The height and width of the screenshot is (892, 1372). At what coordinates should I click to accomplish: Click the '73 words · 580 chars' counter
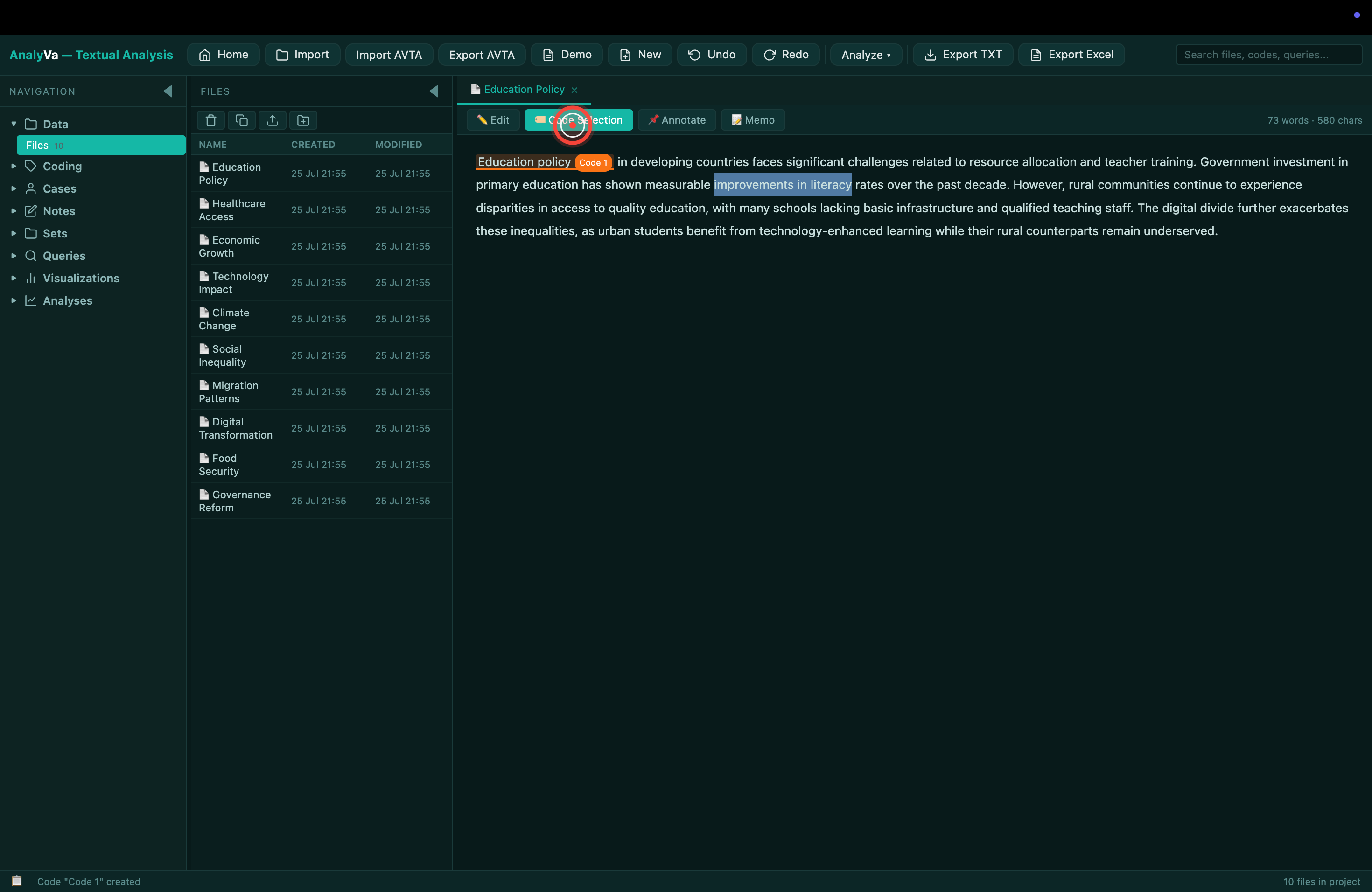point(1314,120)
